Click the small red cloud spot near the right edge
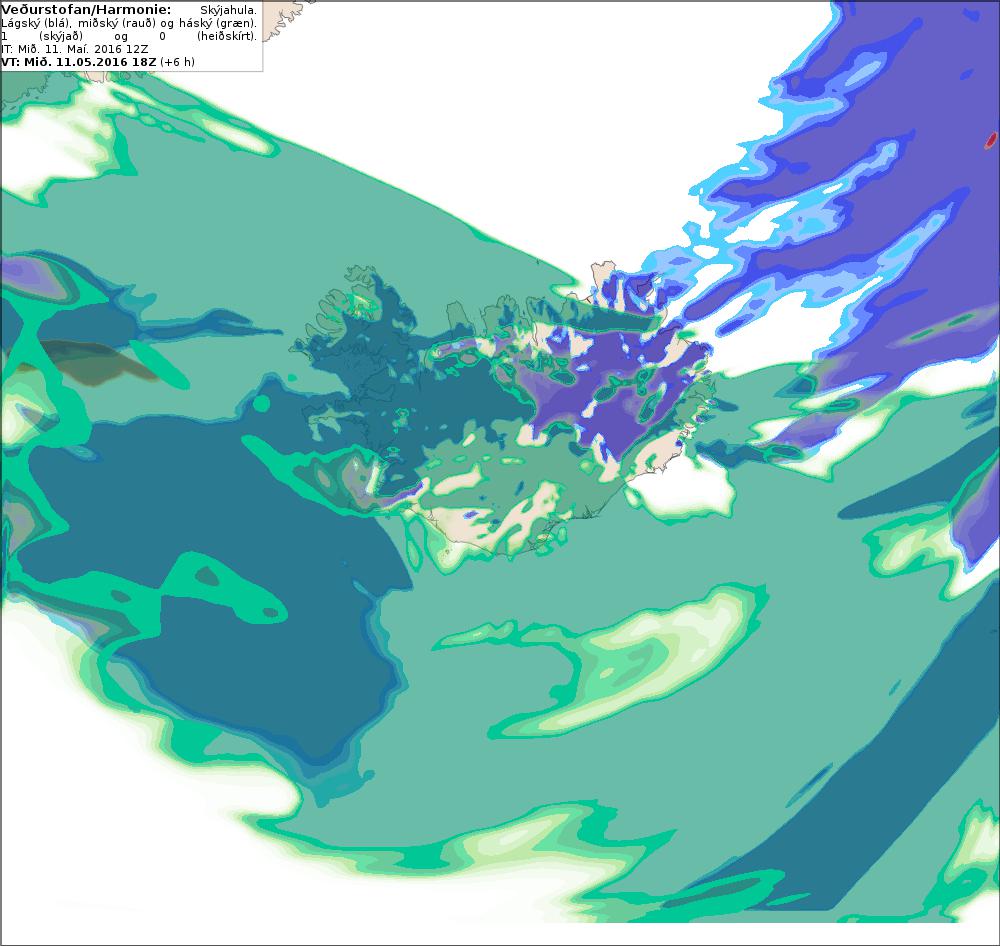 pyautogui.click(x=990, y=140)
